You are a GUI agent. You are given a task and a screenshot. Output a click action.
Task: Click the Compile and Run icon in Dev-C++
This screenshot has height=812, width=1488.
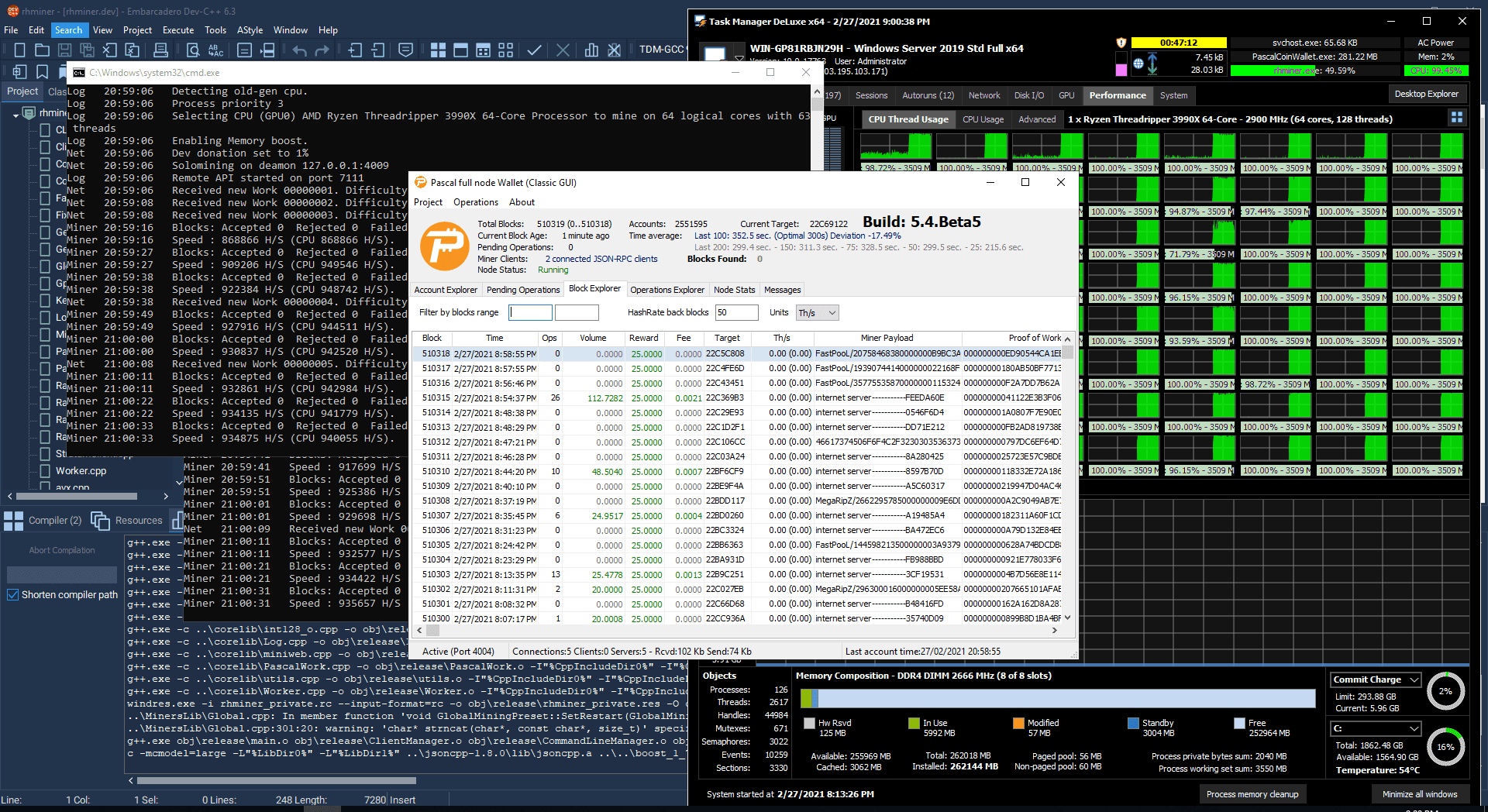pyautogui.click(x=483, y=50)
